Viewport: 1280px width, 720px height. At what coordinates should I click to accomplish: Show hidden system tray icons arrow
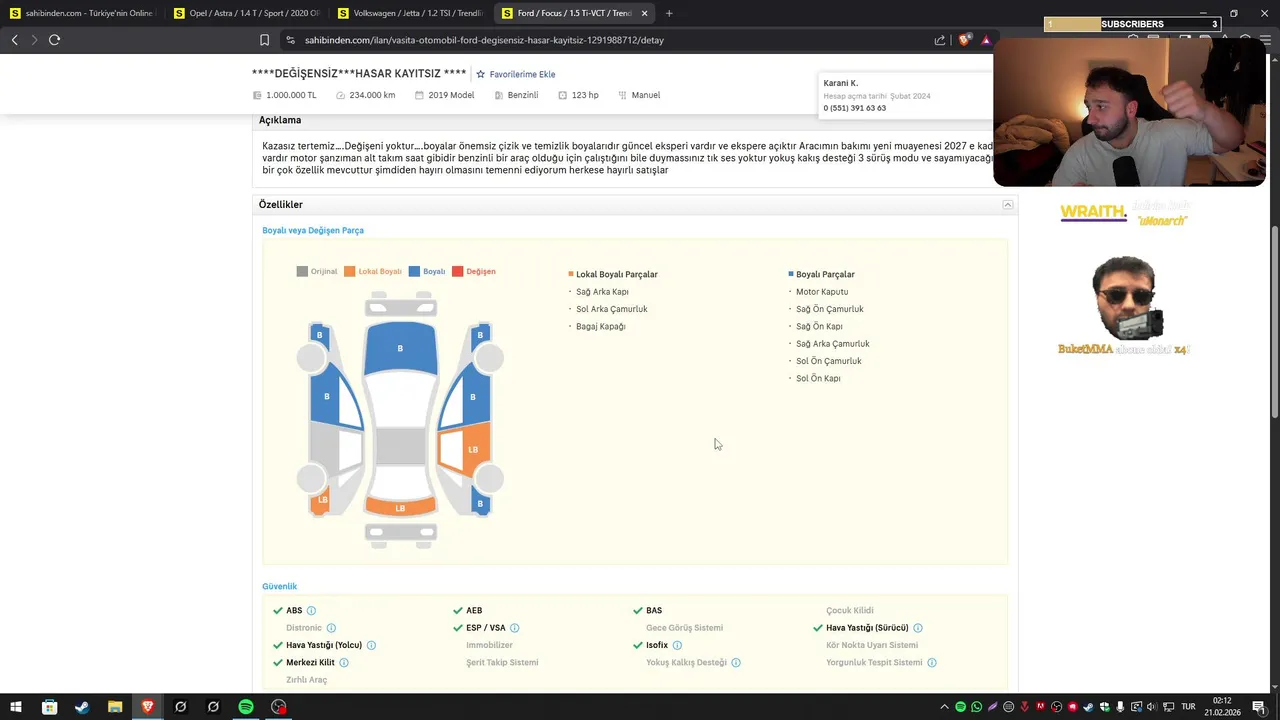click(x=944, y=707)
